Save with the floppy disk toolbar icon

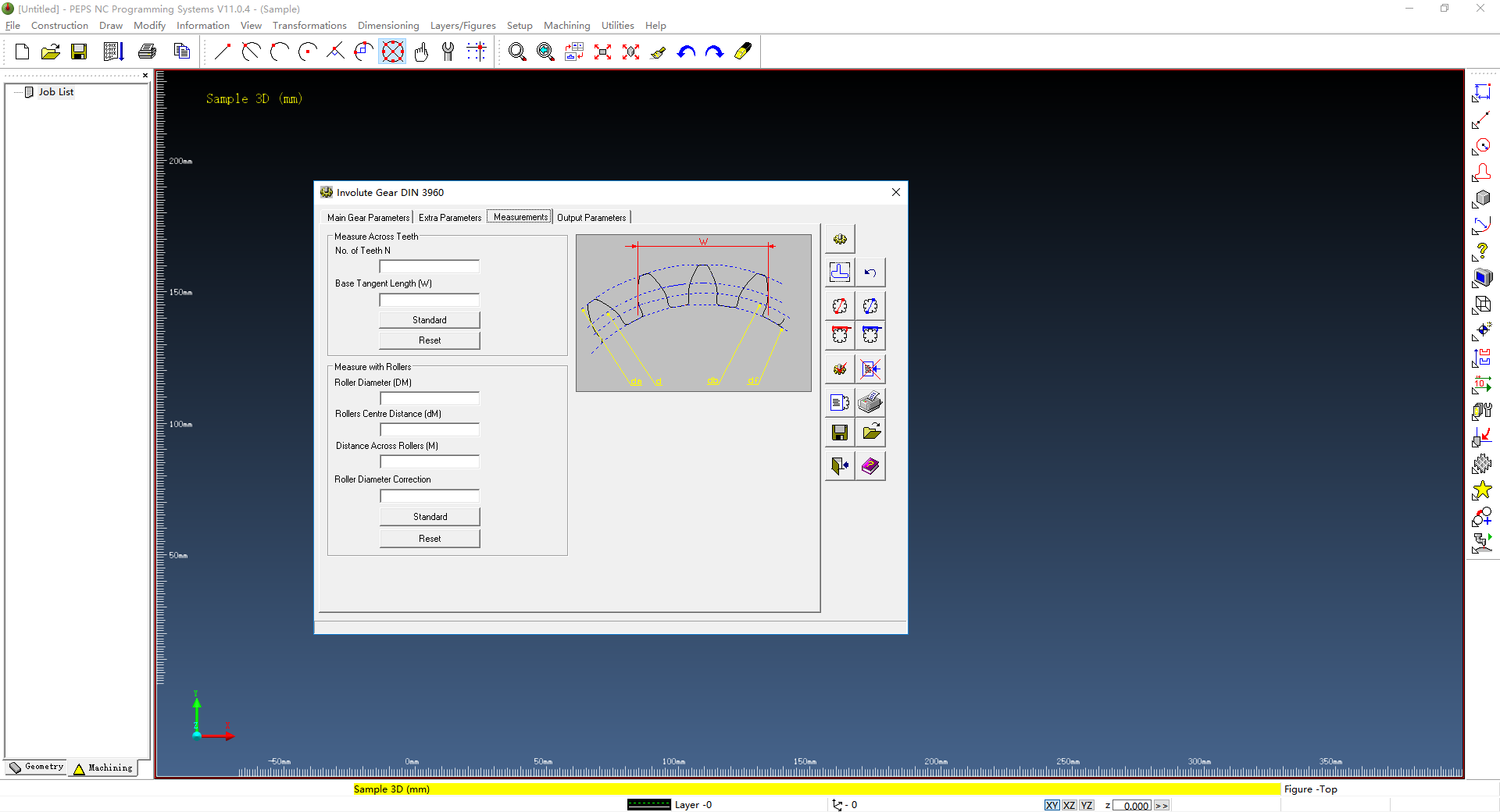79,52
